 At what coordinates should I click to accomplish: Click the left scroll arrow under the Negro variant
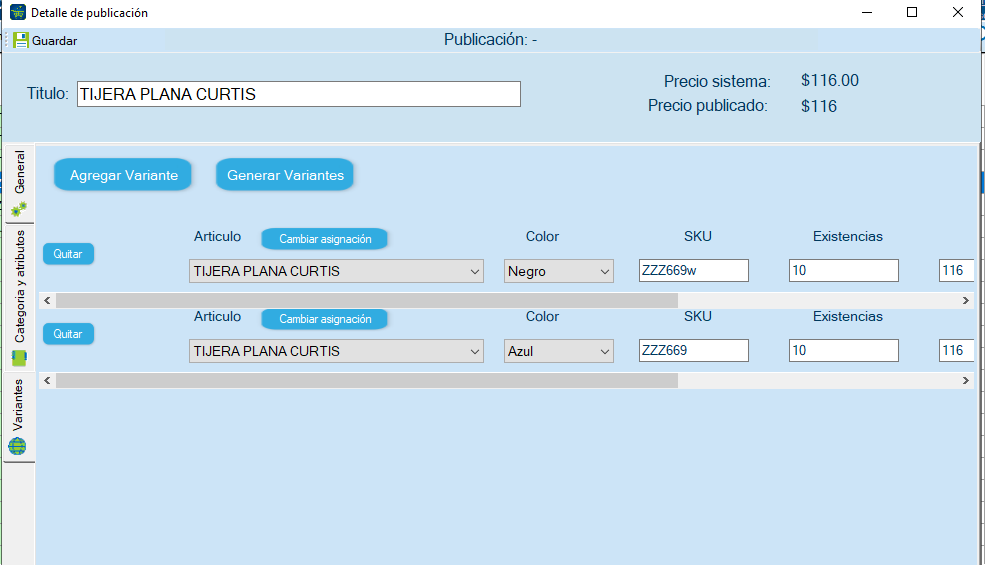(47, 300)
